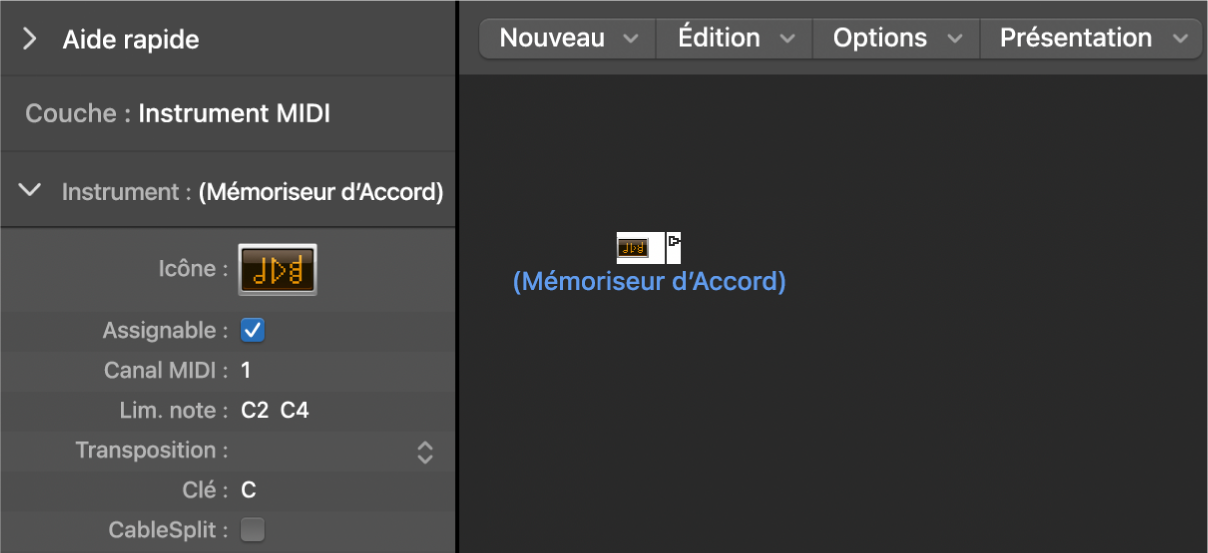Click the Couche Instrument MIDI layer name
Screen dimensions: 1208x553
[234, 114]
